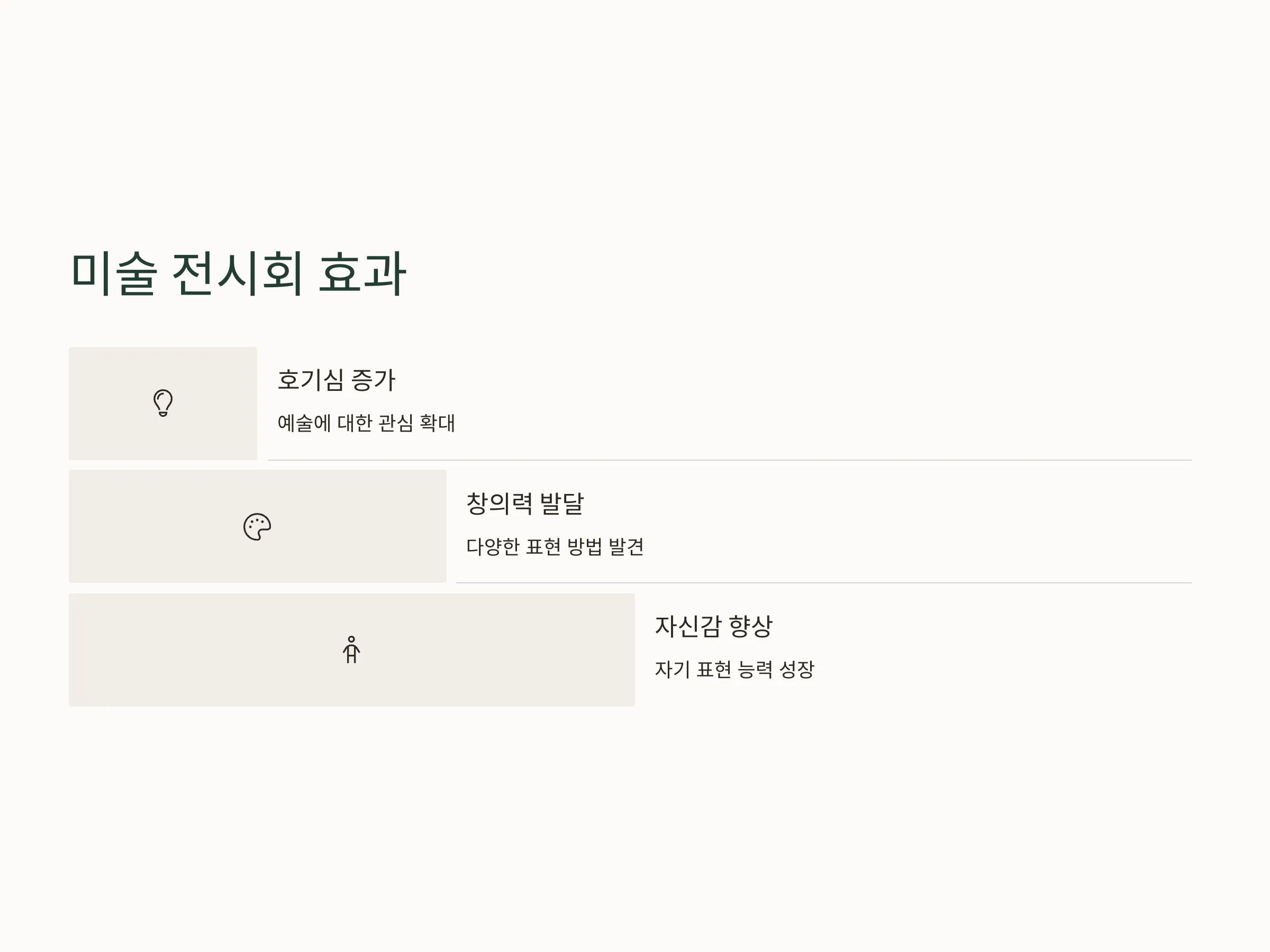Select the word 증가 in the first heading
The width and height of the screenshot is (1270, 952).
click(x=373, y=380)
